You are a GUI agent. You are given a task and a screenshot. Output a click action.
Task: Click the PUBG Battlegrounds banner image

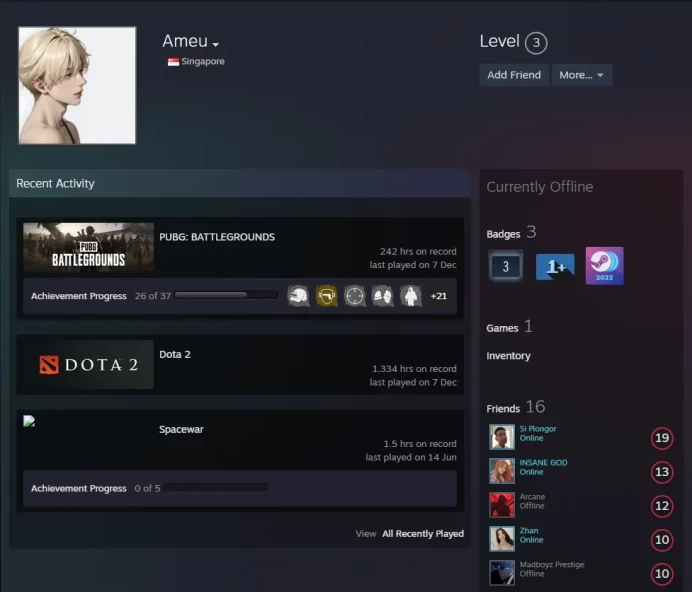88,247
